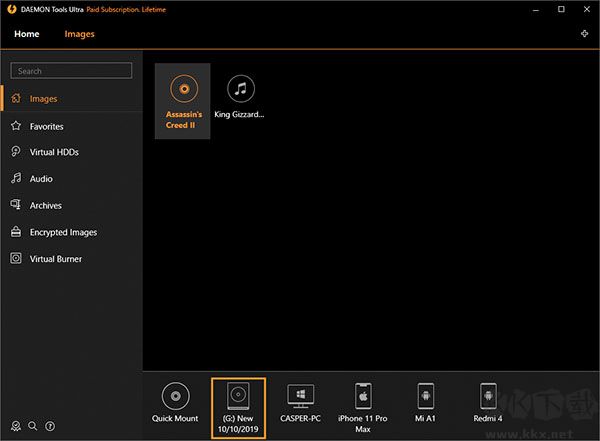600x441 pixels.
Task: Click the CASPER-PC device icon
Action: 300,397
